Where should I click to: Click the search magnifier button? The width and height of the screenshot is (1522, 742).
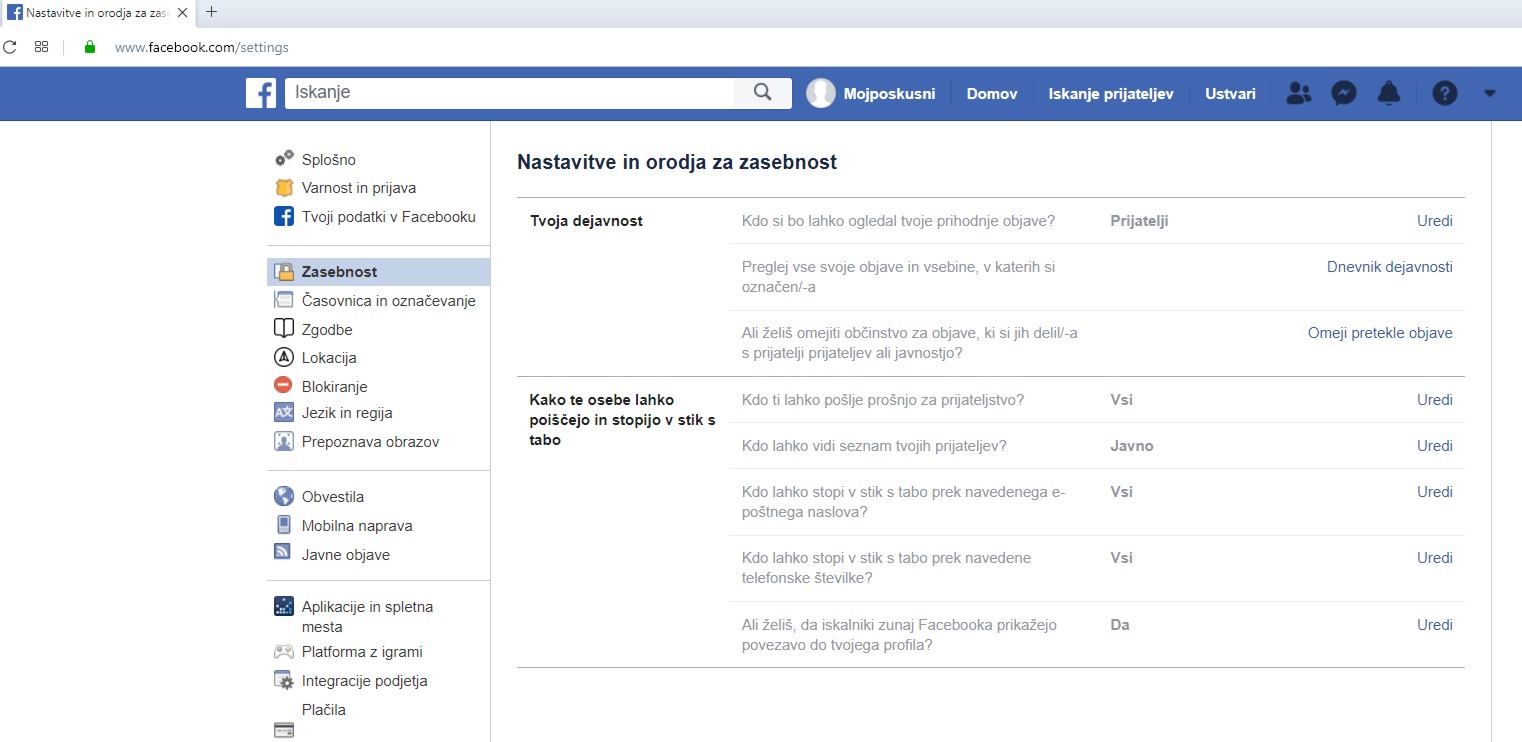(762, 93)
